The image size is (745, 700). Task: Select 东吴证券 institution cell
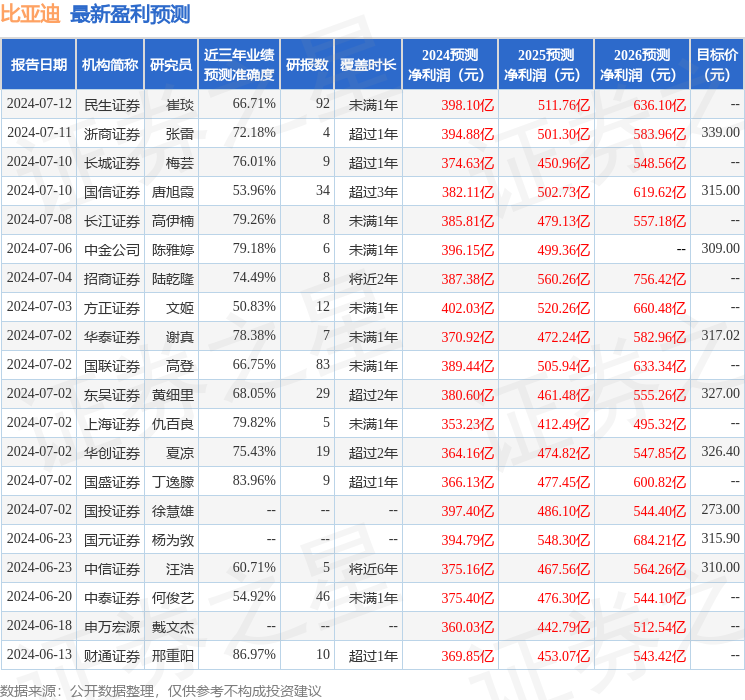pyautogui.click(x=112, y=394)
